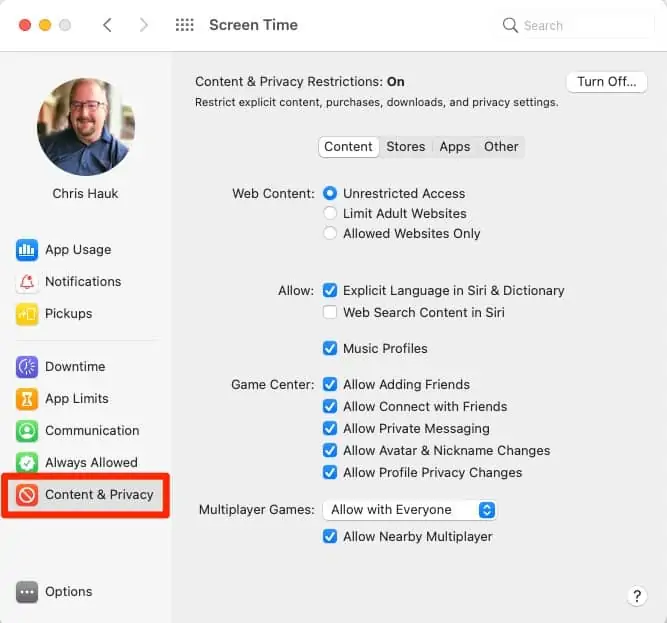
Task: Choose Limit Adult Websites option
Action: coord(330,213)
